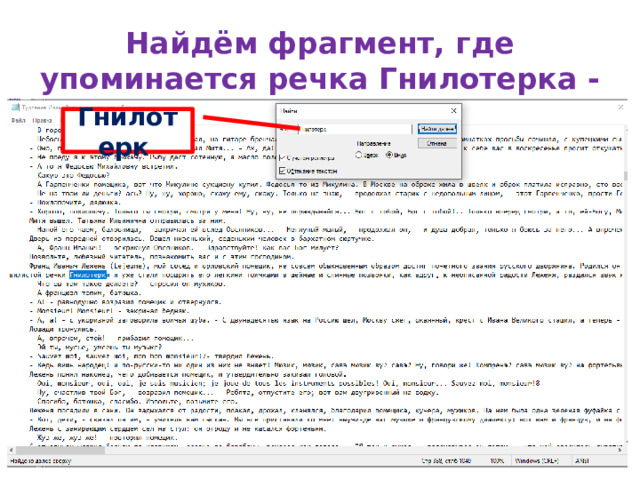Viewport: 640px width, 480px height.
Task: Toggle the Обтекание текстом checkbox
Action: [x=282, y=171]
